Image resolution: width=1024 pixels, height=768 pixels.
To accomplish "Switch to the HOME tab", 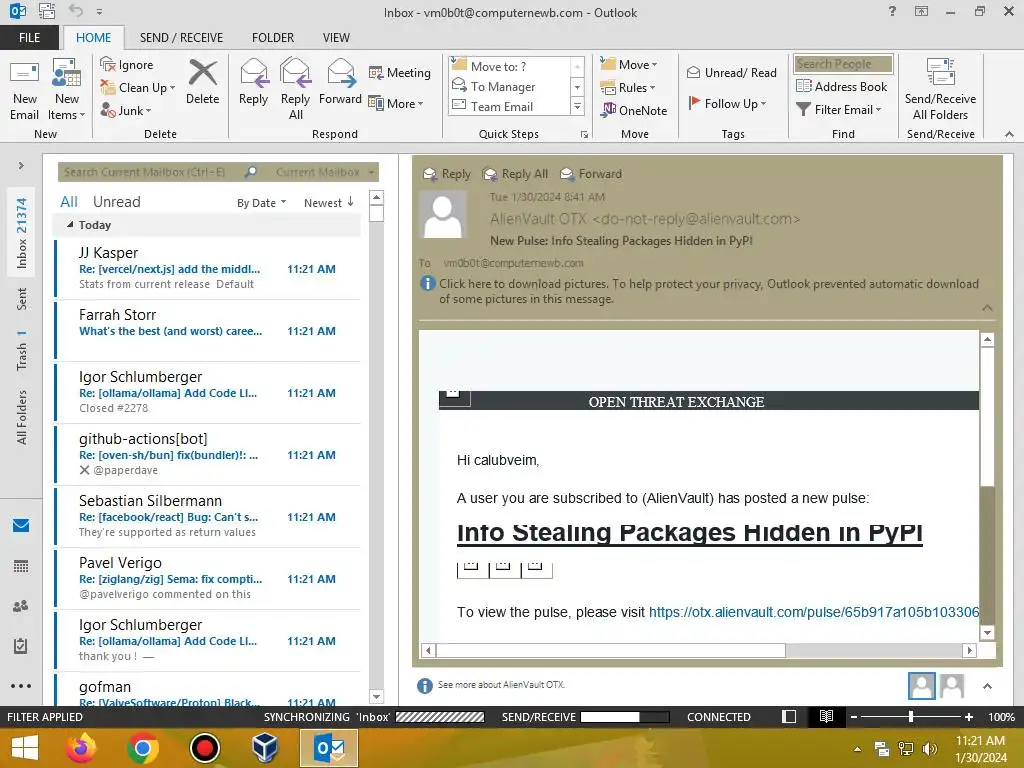I will (x=93, y=38).
